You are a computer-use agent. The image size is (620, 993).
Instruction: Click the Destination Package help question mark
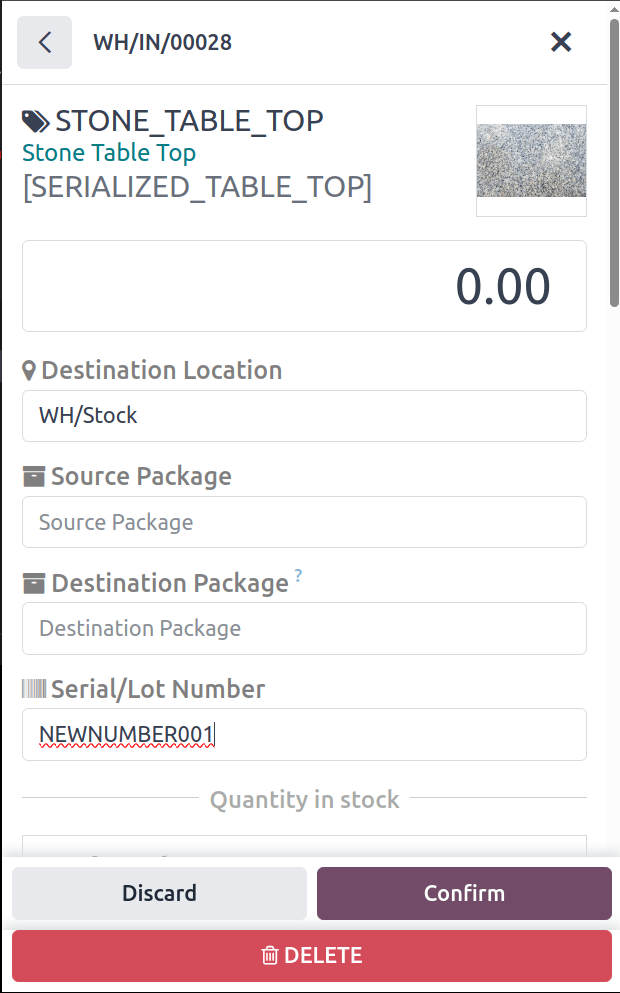(298, 576)
